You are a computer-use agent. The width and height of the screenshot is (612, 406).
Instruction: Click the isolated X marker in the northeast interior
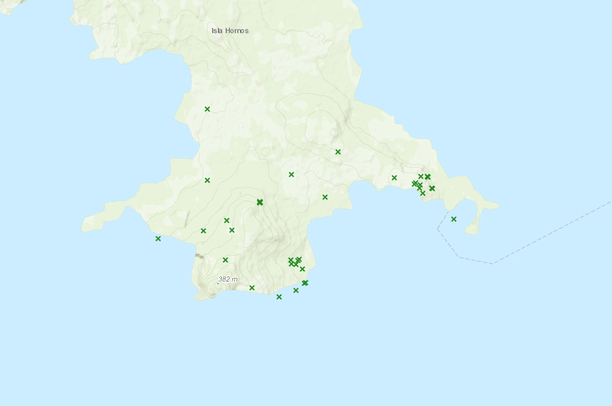(338, 152)
